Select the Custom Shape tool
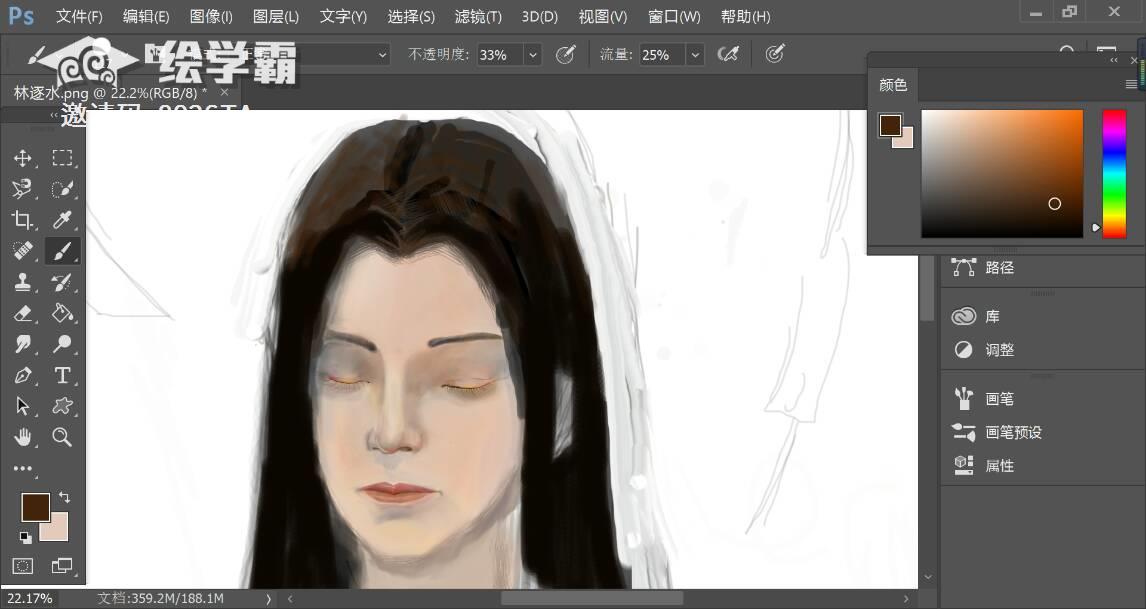1146x609 pixels. (62, 406)
